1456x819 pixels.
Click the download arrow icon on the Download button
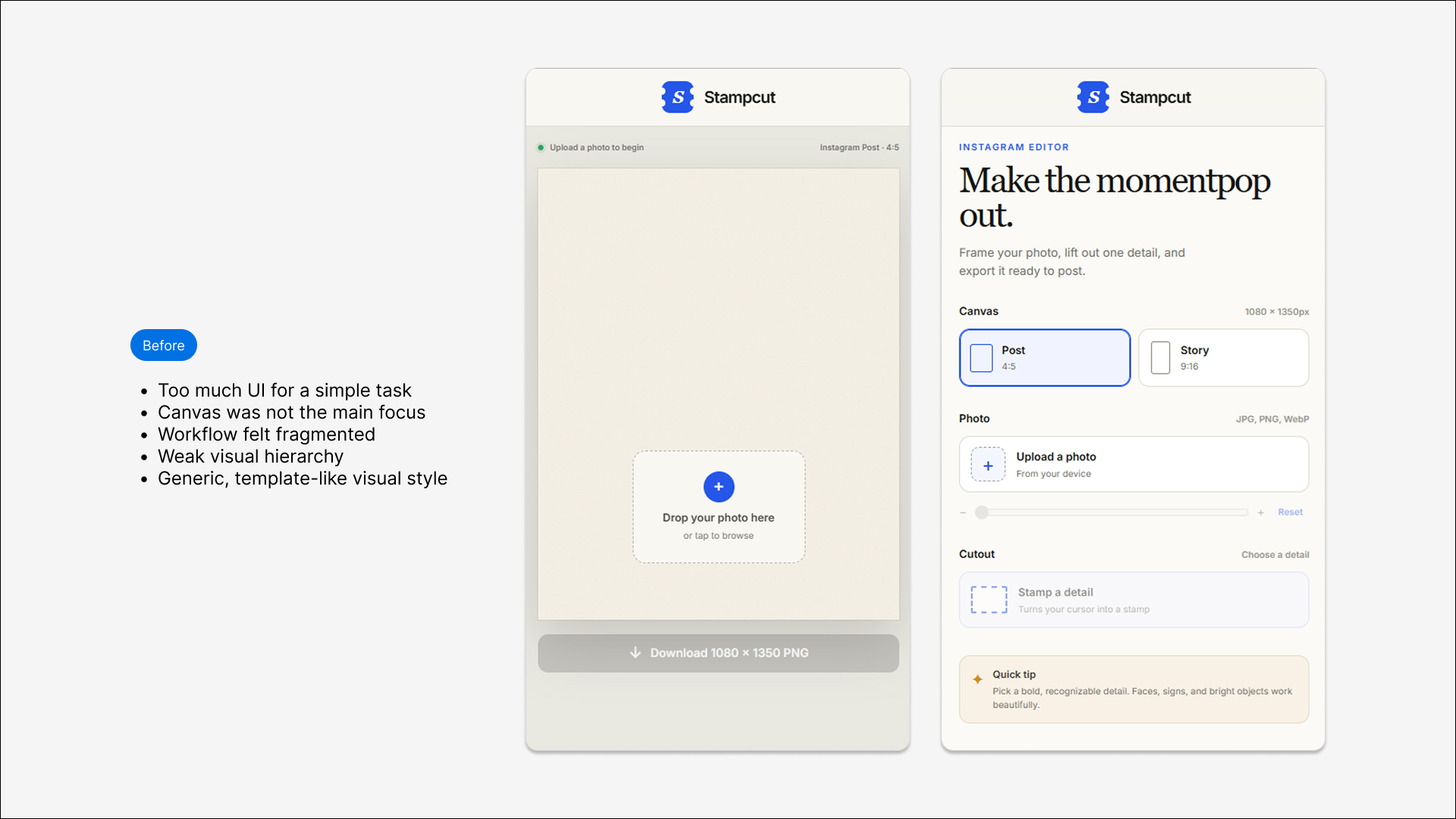(635, 653)
